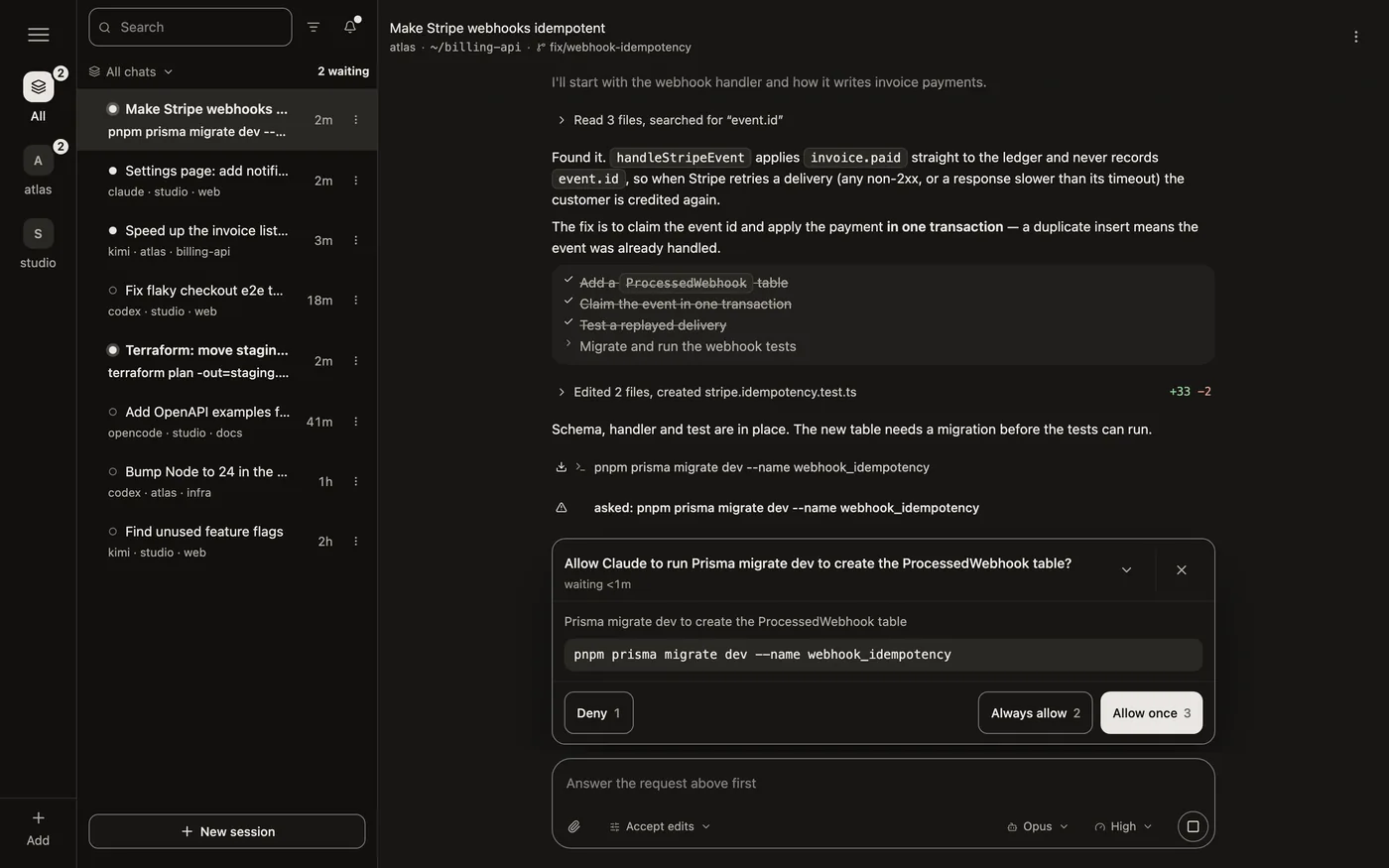Select the All workspaces stack icon
Image resolution: width=1389 pixels, height=868 pixels.
point(38,87)
